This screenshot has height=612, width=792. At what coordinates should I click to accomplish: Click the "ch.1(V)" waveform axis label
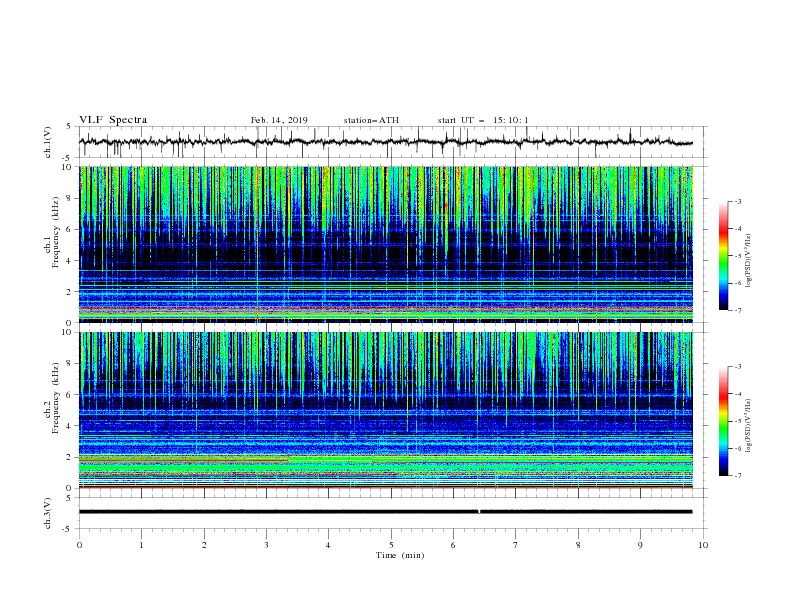point(48,142)
